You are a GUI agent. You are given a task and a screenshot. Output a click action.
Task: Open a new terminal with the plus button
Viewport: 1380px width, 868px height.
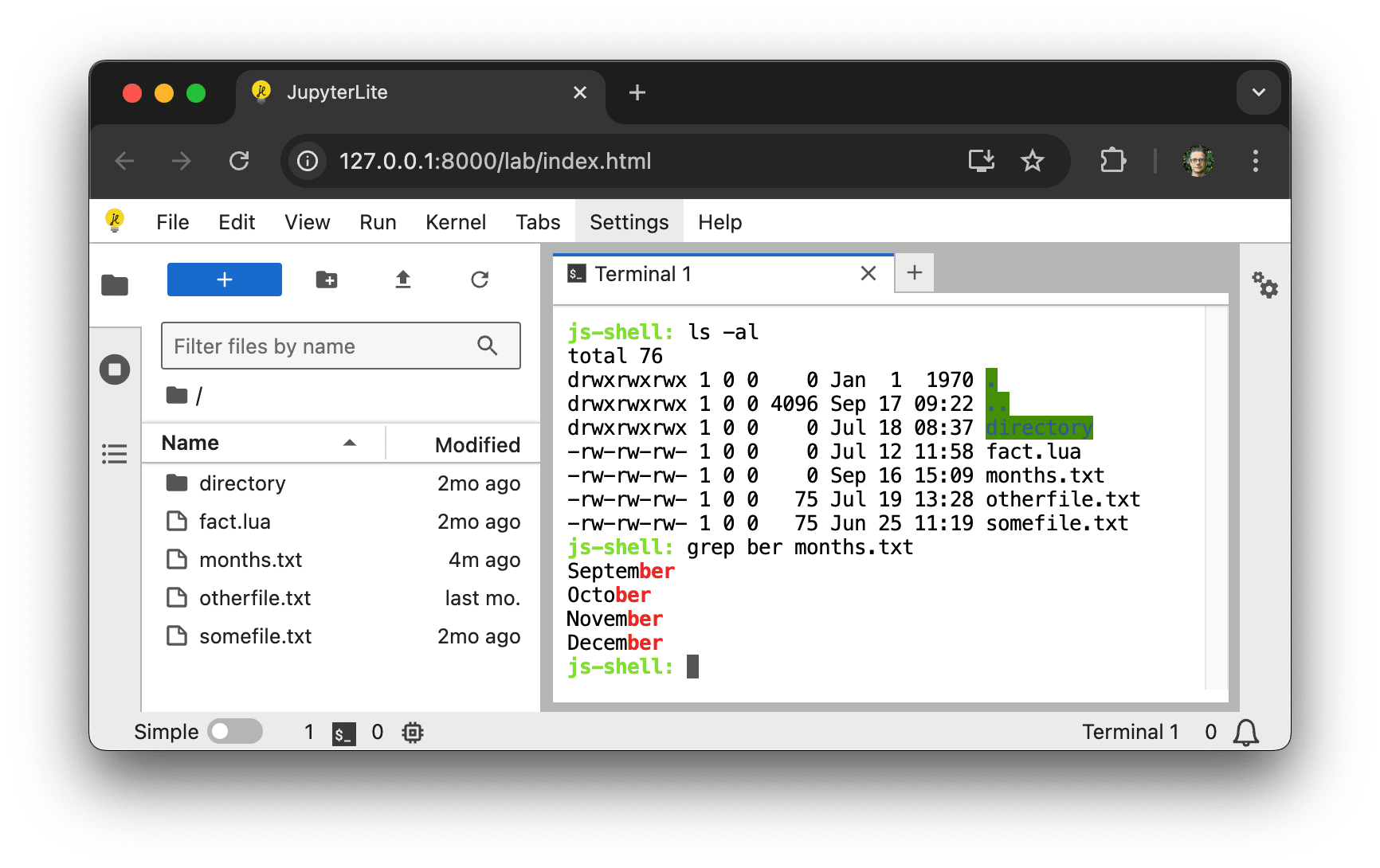914,273
